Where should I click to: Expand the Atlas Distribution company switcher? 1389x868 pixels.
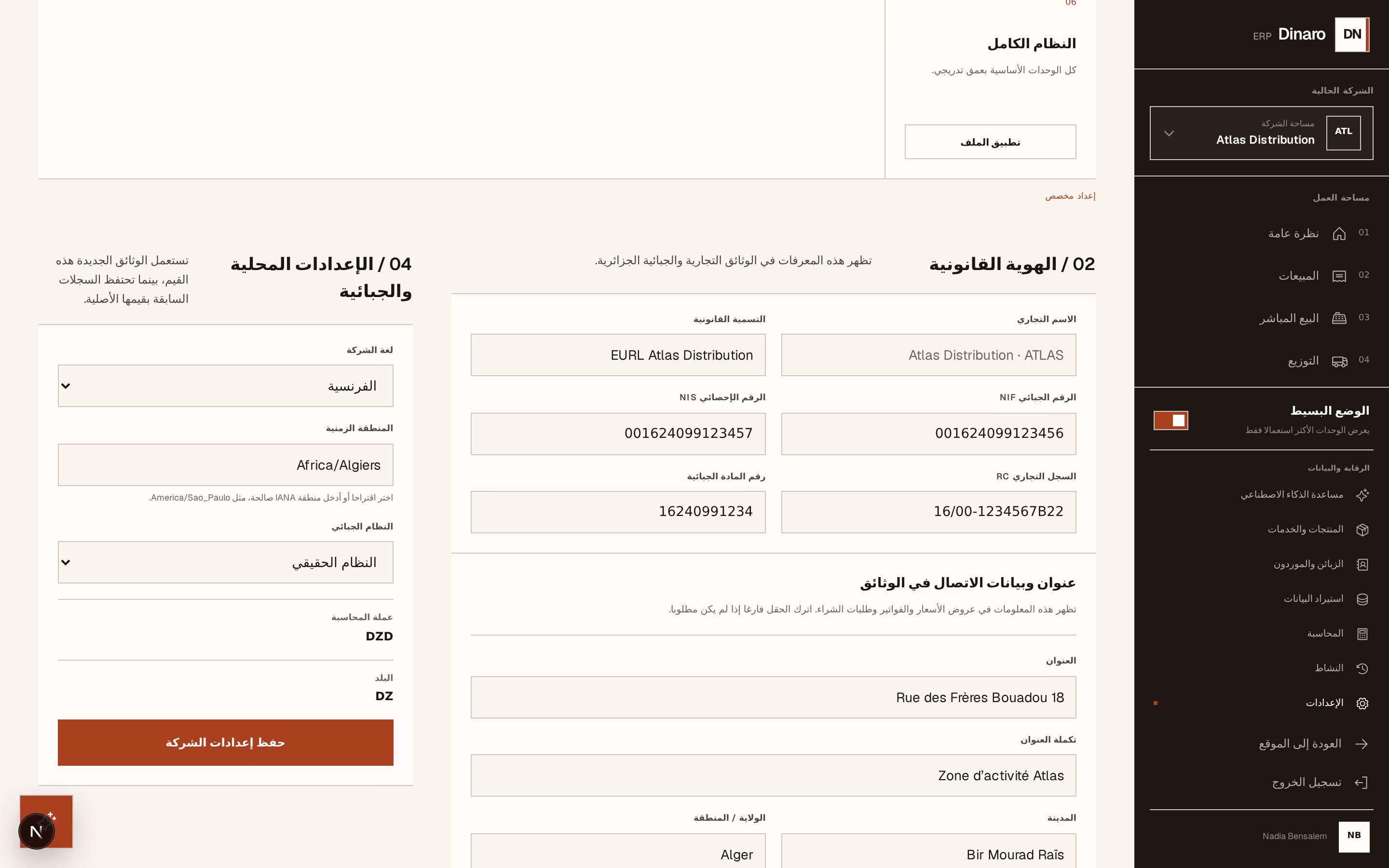(x=1261, y=133)
